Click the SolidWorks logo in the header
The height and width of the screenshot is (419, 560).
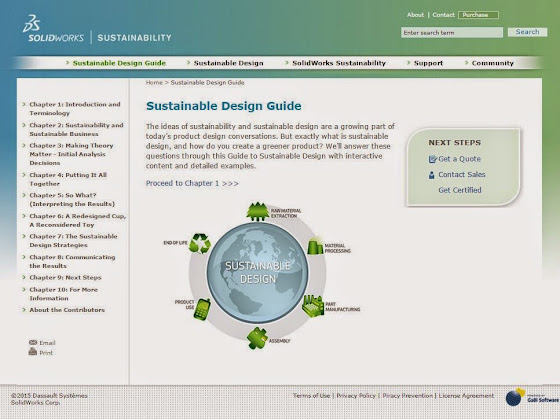point(54,29)
